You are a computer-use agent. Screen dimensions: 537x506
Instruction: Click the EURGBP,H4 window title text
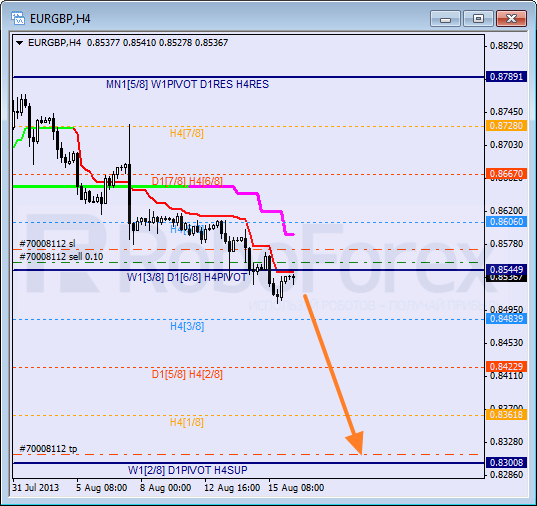point(60,18)
